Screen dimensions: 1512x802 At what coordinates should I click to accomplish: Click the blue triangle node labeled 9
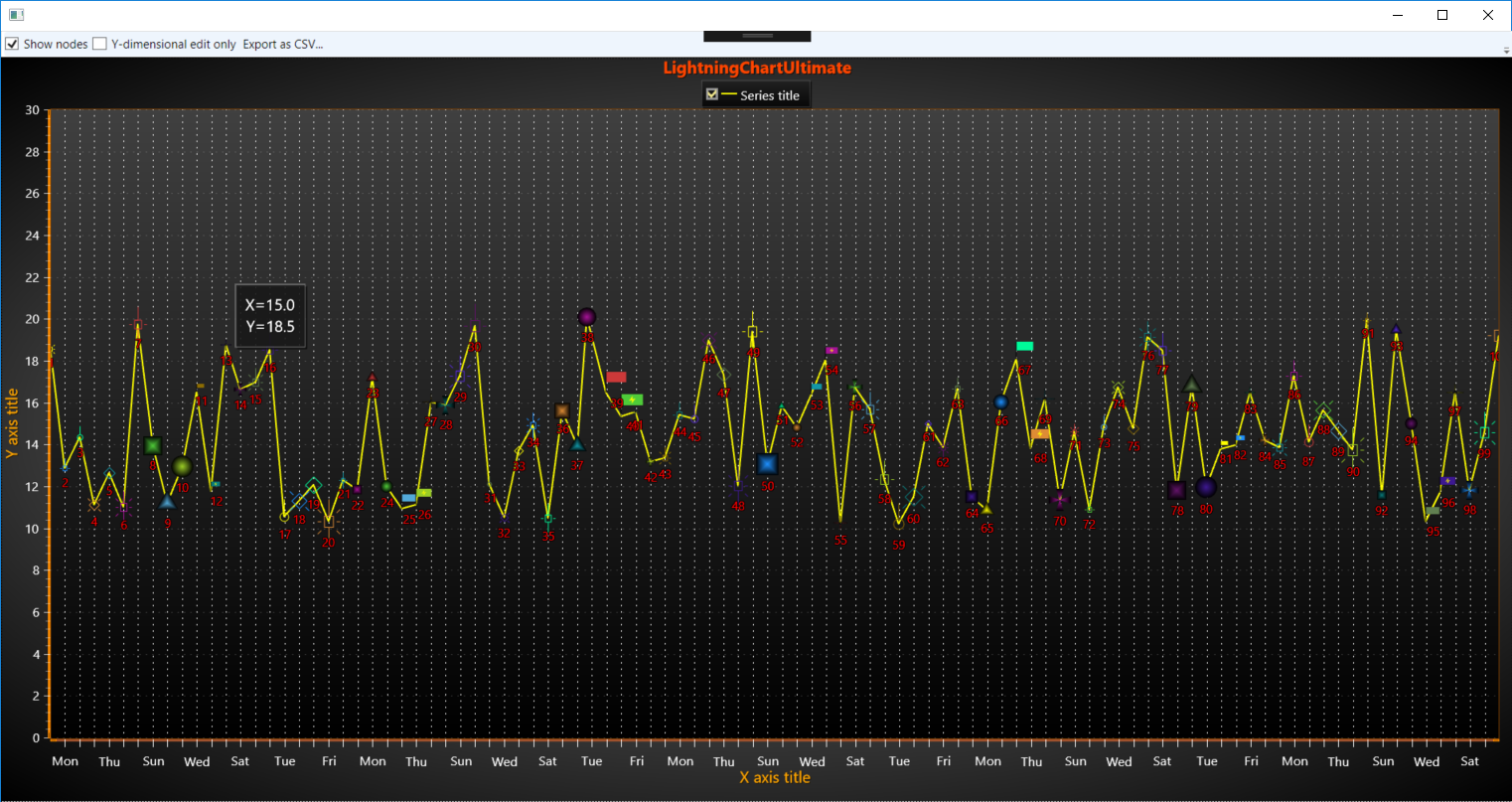click(x=167, y=502)
